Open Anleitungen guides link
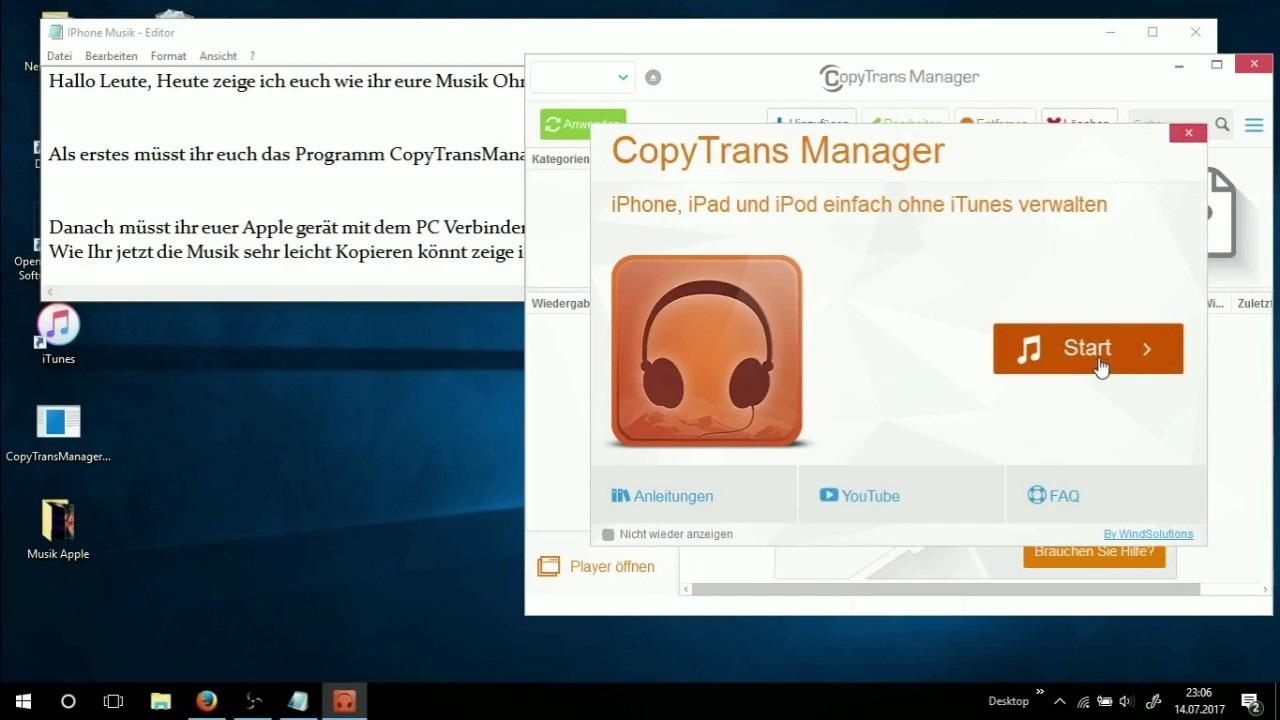This screenshot has width=1280, height=720. coord(662,496)
